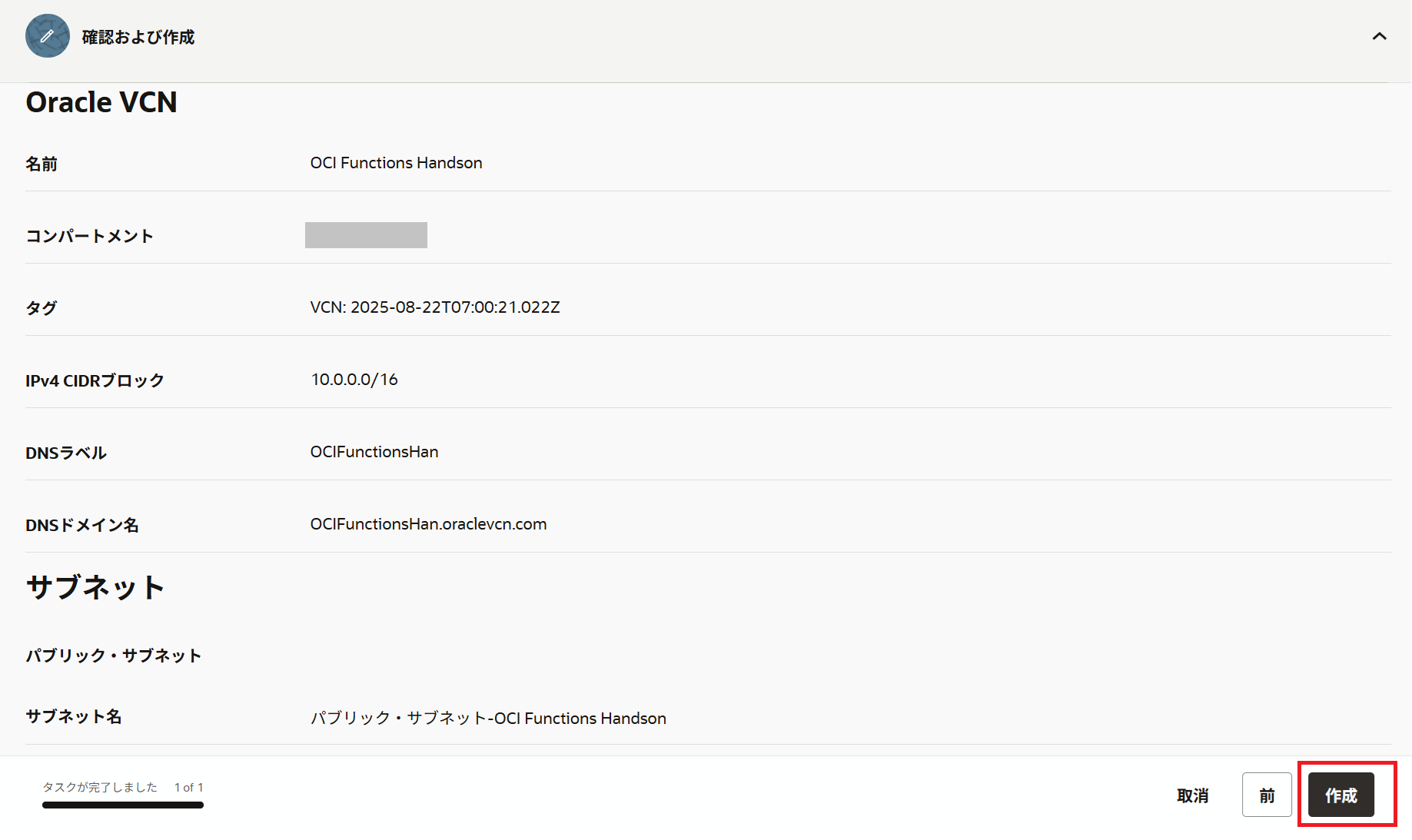1412x840 pixels.
Task: Click the サブネット section heading
Action: click(95, 587)
